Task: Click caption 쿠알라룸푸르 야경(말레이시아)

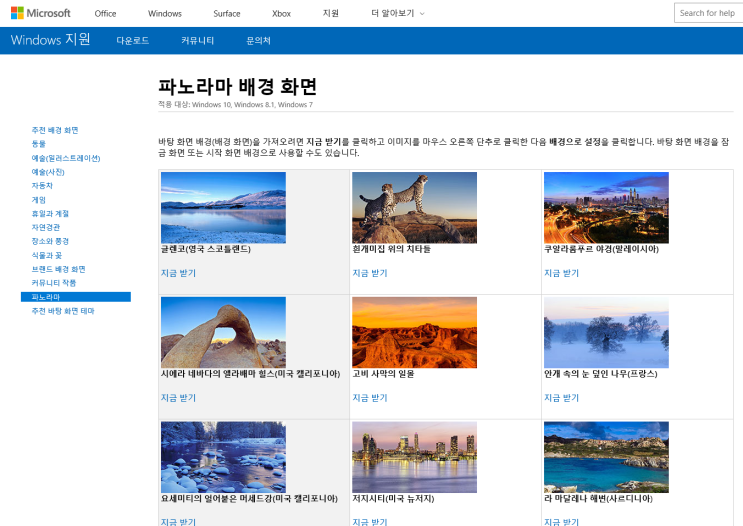Action: click(601, 249)
